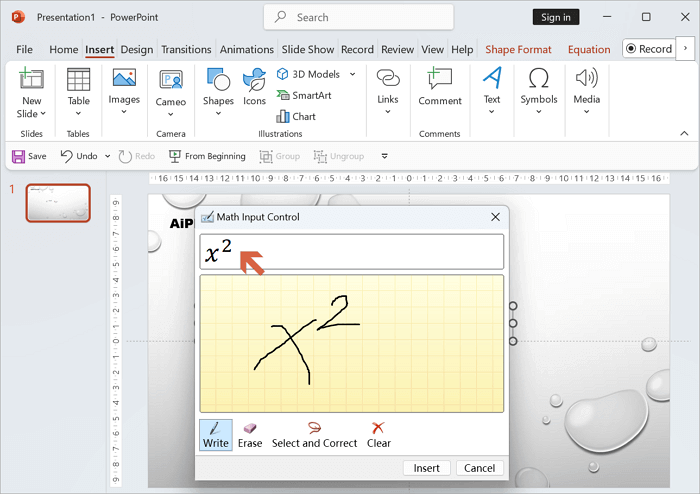Clear the math handwriting area
This screenshot has width=700, height=494.
378,434
